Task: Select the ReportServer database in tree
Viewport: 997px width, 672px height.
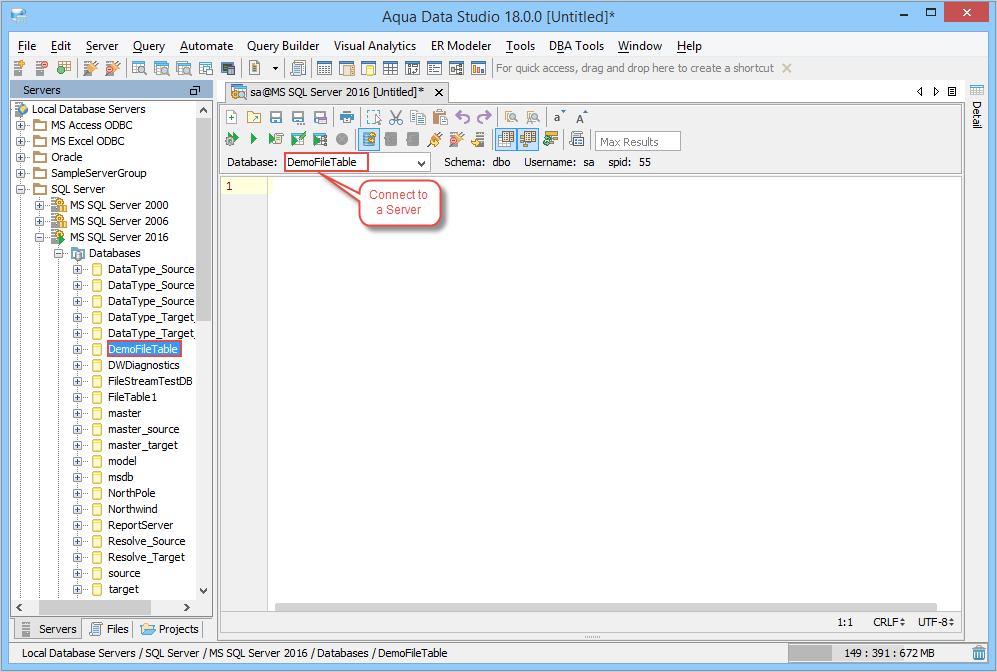Action: [x=140, y=525]
